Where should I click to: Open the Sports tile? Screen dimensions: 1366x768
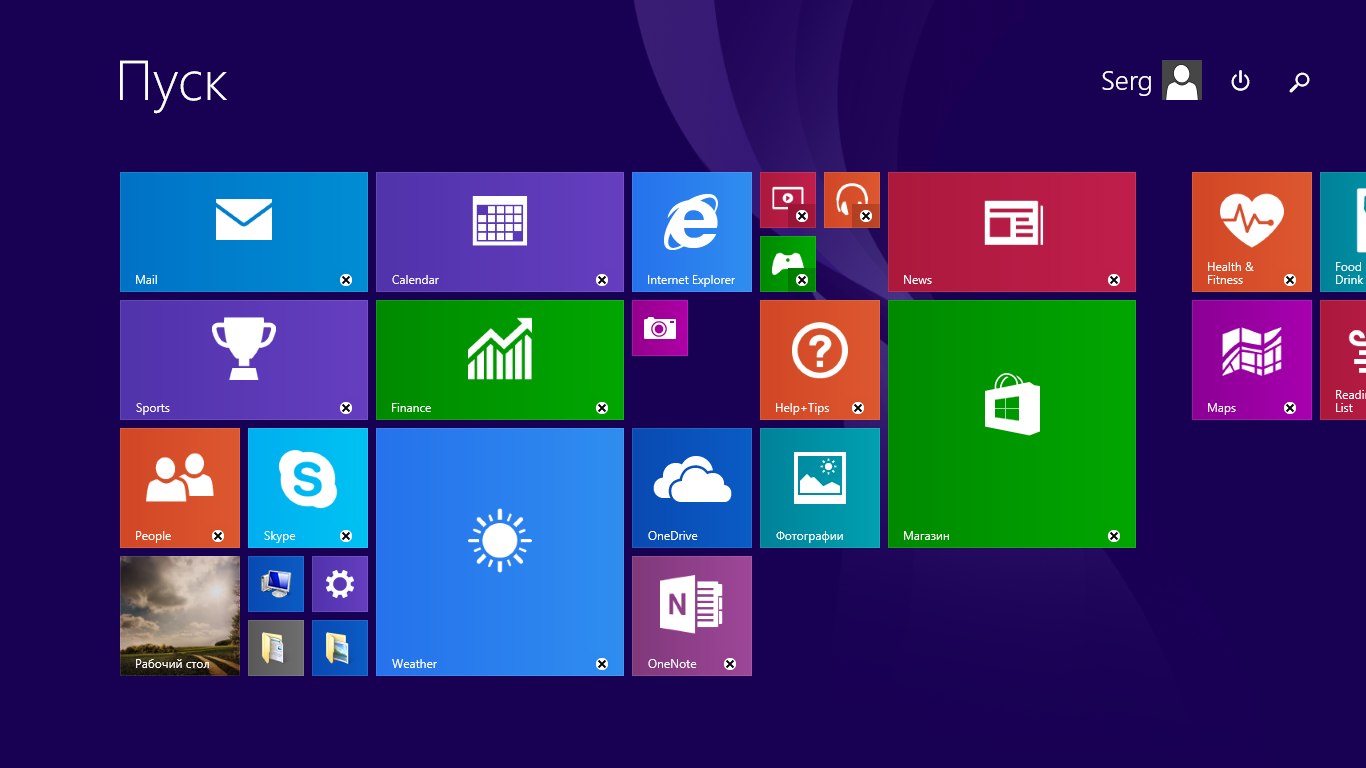pyautogui.click(x=244, y=360)
